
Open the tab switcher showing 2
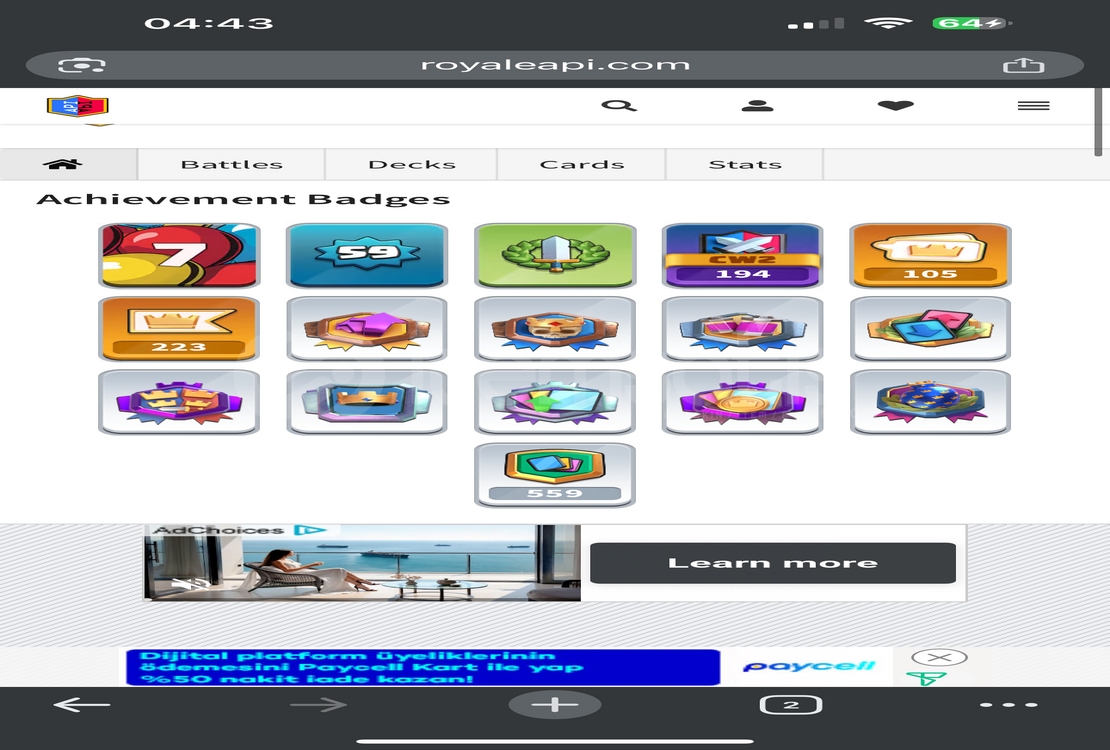(791, 705)
